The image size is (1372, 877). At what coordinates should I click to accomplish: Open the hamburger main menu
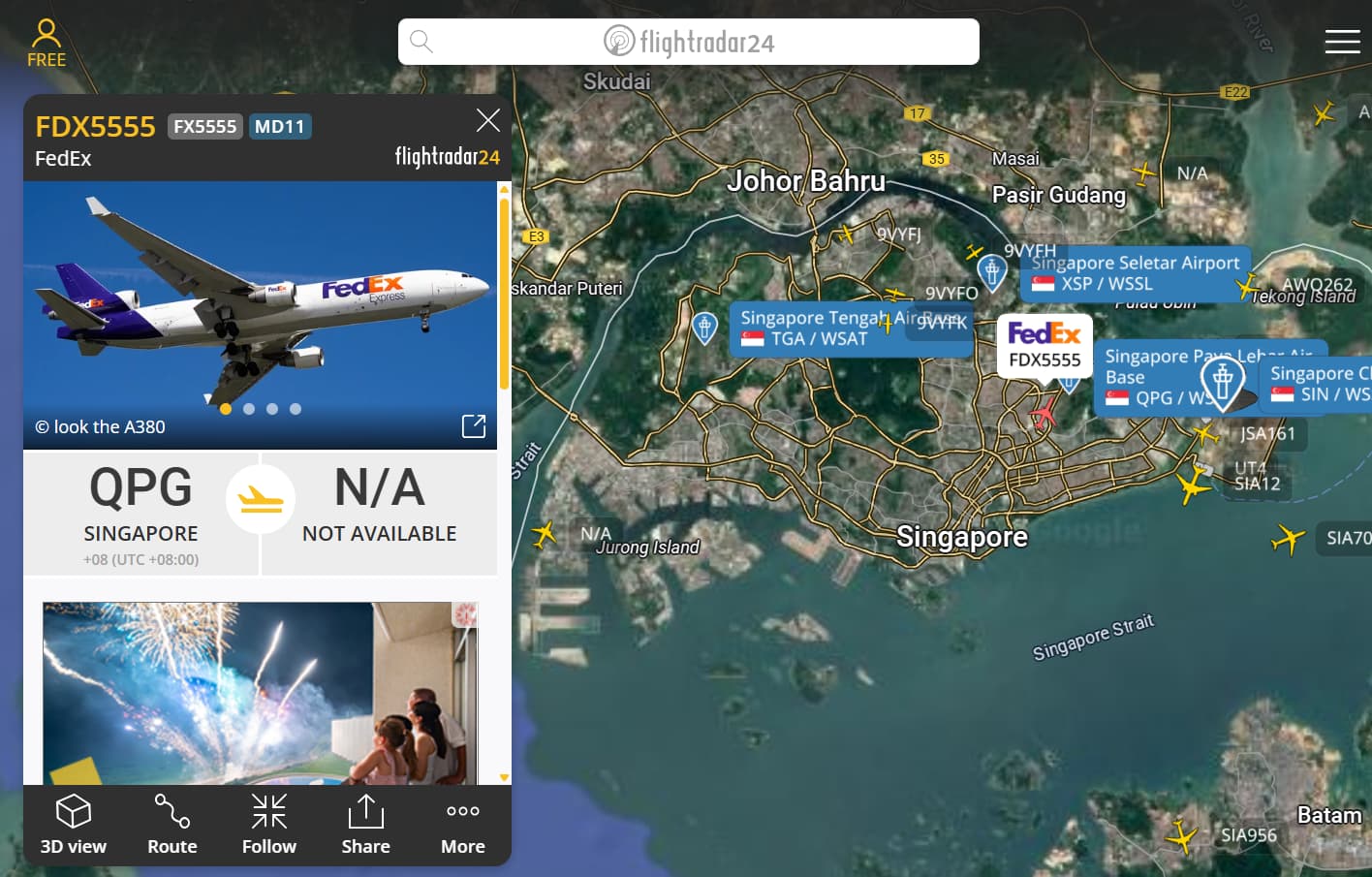(1342, 42)
